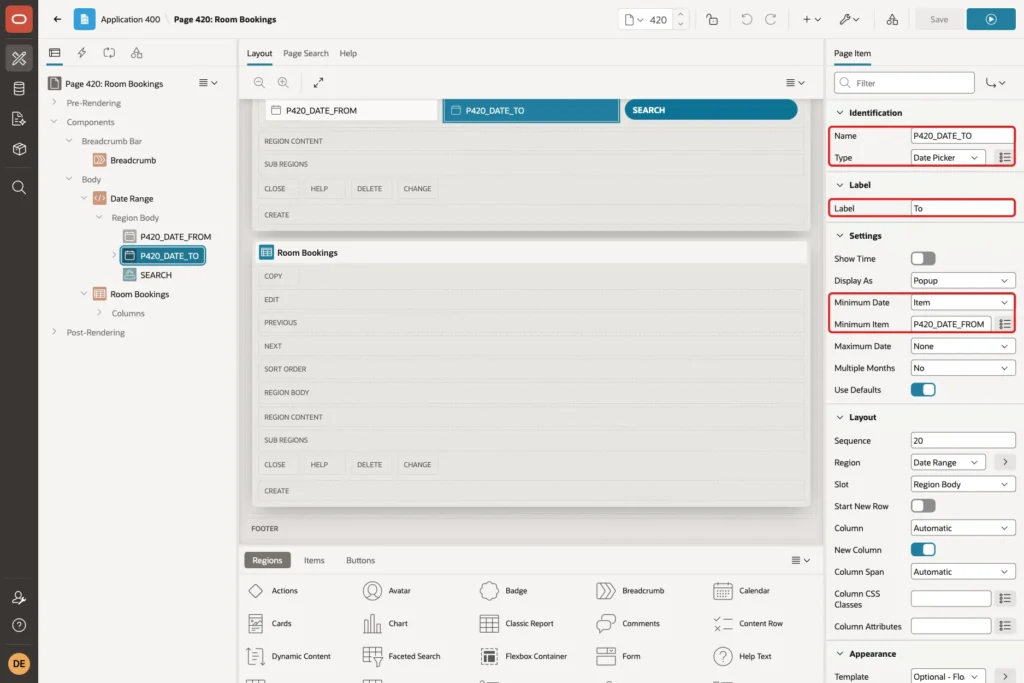Screen dimensions: 1024x683
Task: Open the Minimum Date dropdown
Action: pos(963,302)
